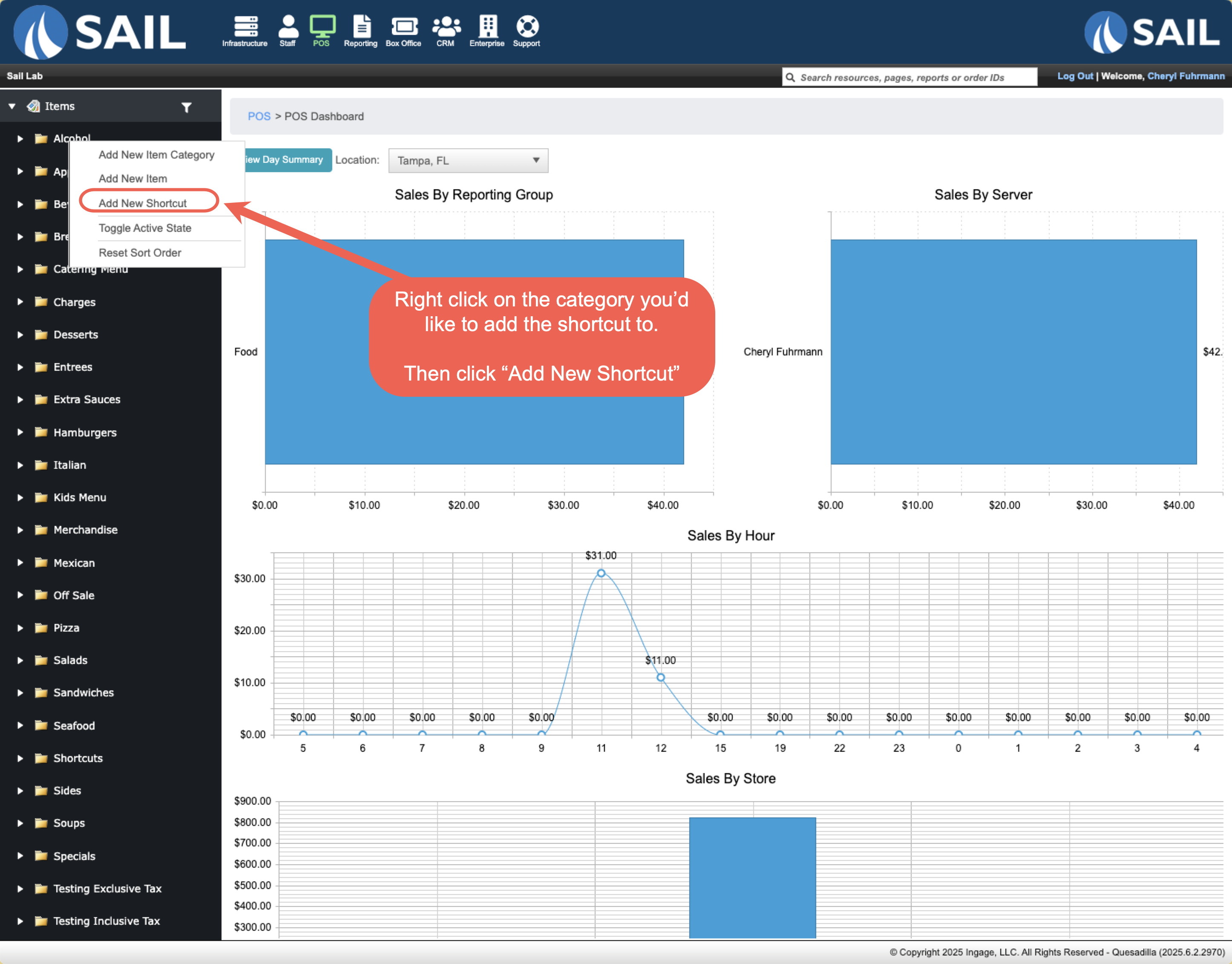Screen dimensions: 1232x964
Task: Select the Seafood category folder
Action: pyautogui.click(x=74, y=726)
